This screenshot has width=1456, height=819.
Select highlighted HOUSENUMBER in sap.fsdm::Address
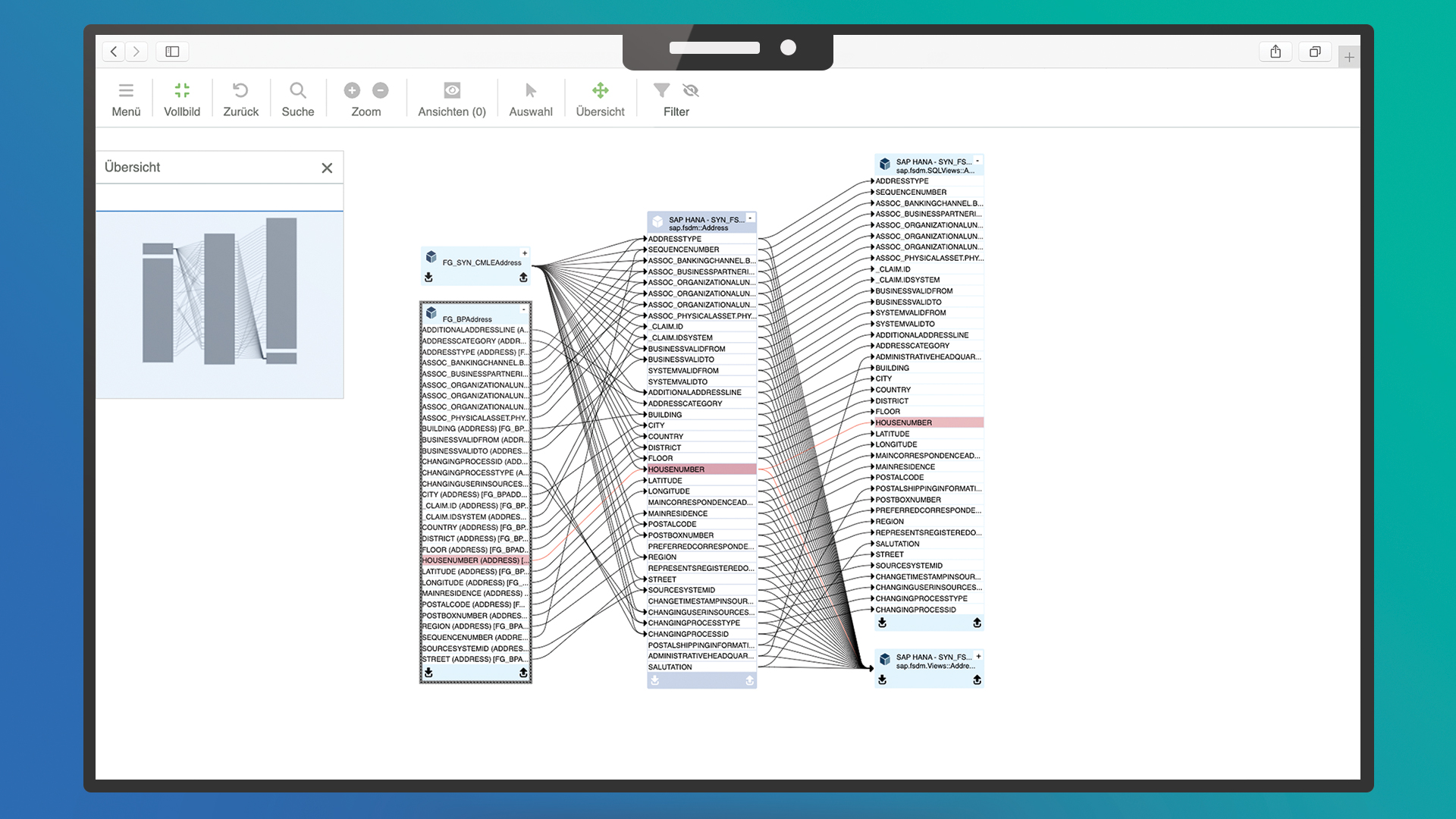point(676,469)
